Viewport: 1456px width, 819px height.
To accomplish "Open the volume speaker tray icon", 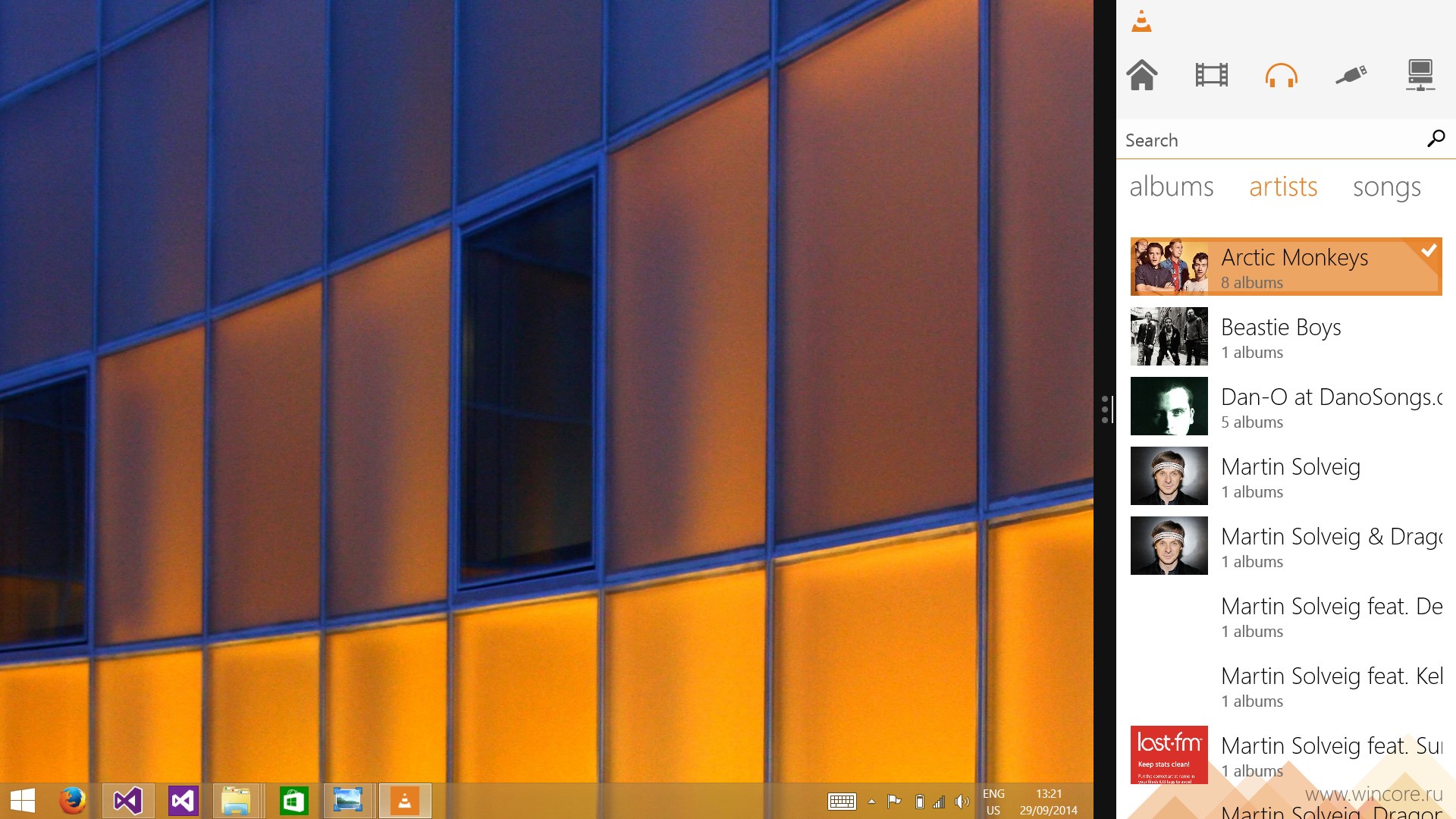I will (x=962, y=802).
